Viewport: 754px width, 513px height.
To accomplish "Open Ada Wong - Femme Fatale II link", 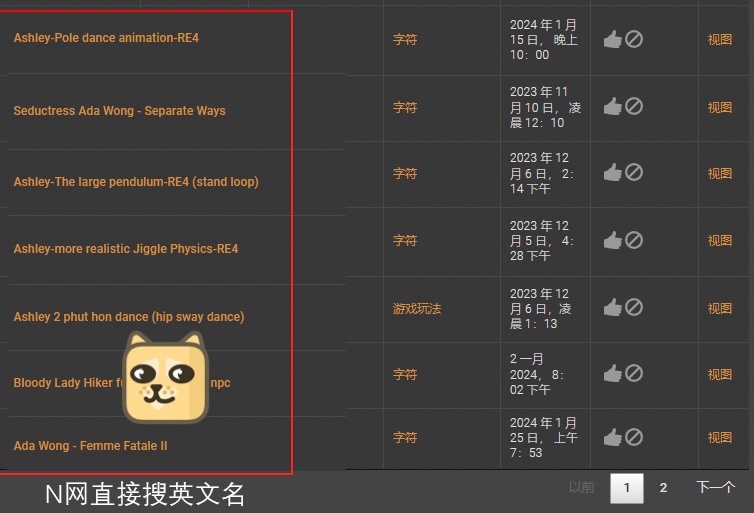I will pos(90,446).
